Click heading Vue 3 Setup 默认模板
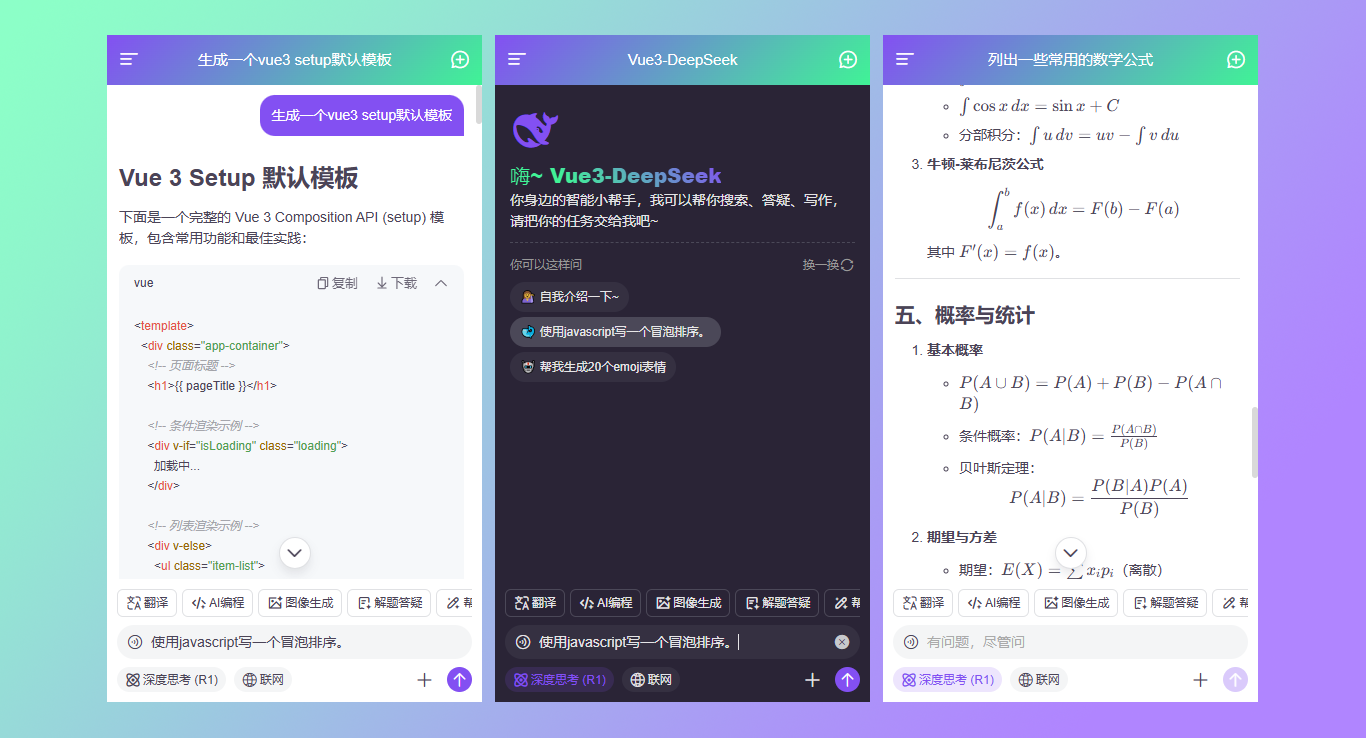 pyautogui.click(x=239, y=178)
